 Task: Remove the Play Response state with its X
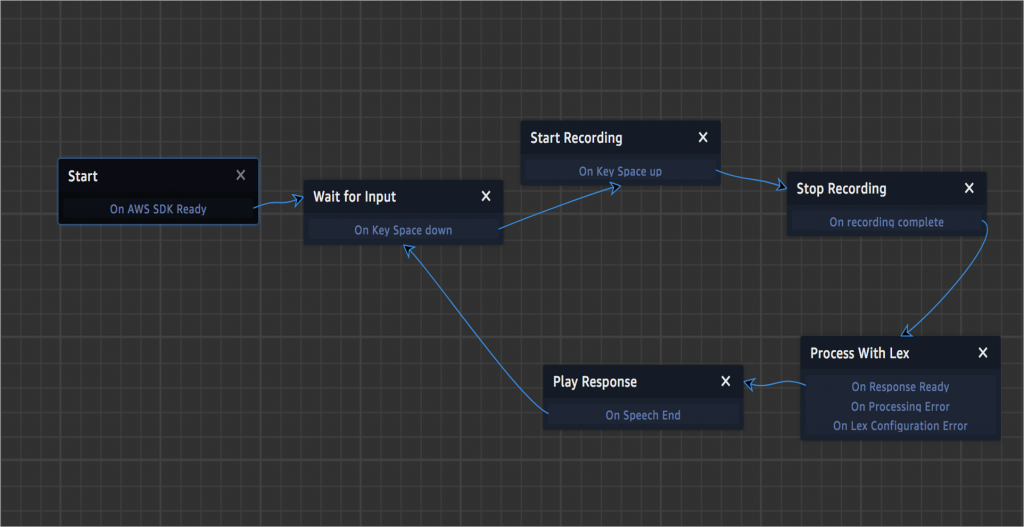(726, 381)
